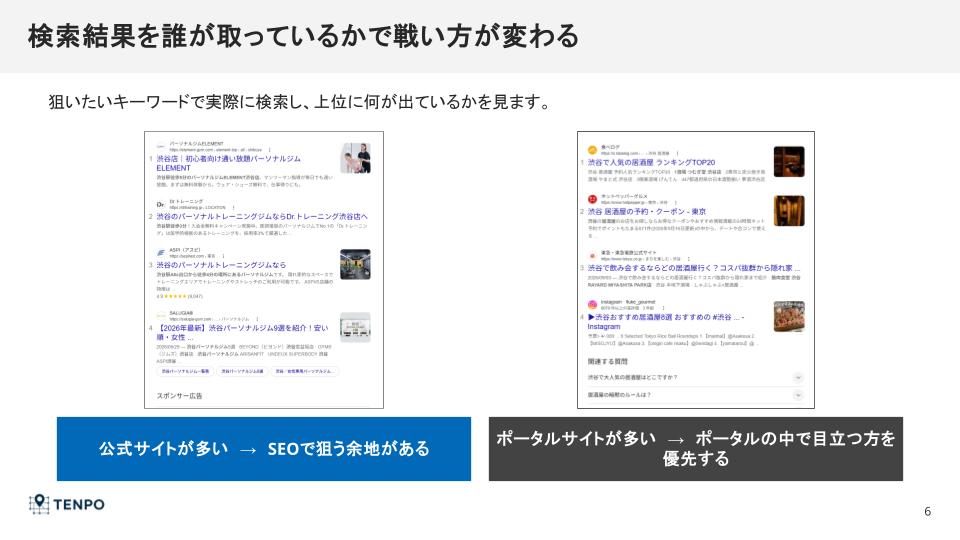Screen dimensions: 960x540
Task: Click the ELEMENT gym trainer thumbnail
Action: (x=355, y=158)
